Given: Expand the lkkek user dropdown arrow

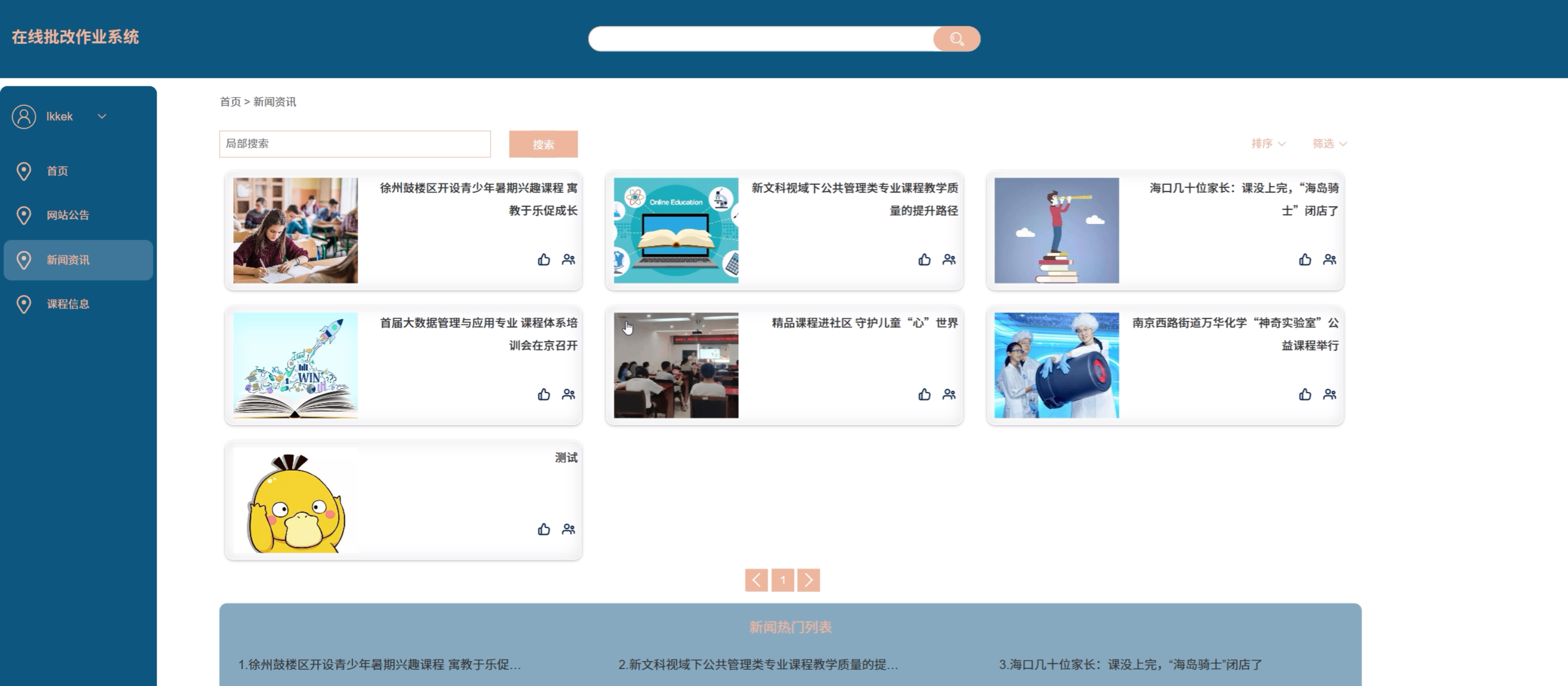Looking at the screenshot, I should [x=102, y=116].
